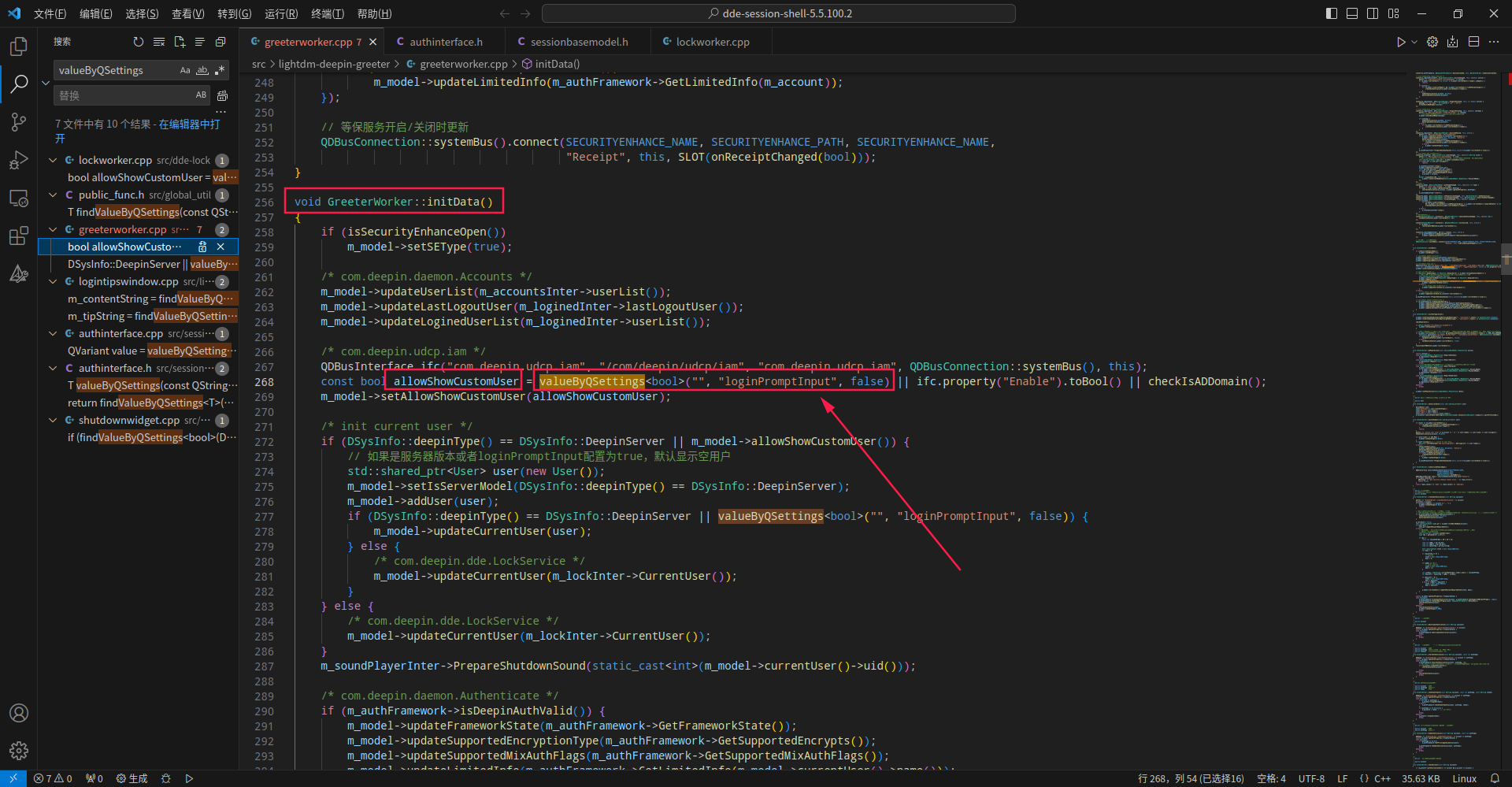Collapse the authinterface.h search results
This screenshot has height=787, width=1512.
[53, 368]
